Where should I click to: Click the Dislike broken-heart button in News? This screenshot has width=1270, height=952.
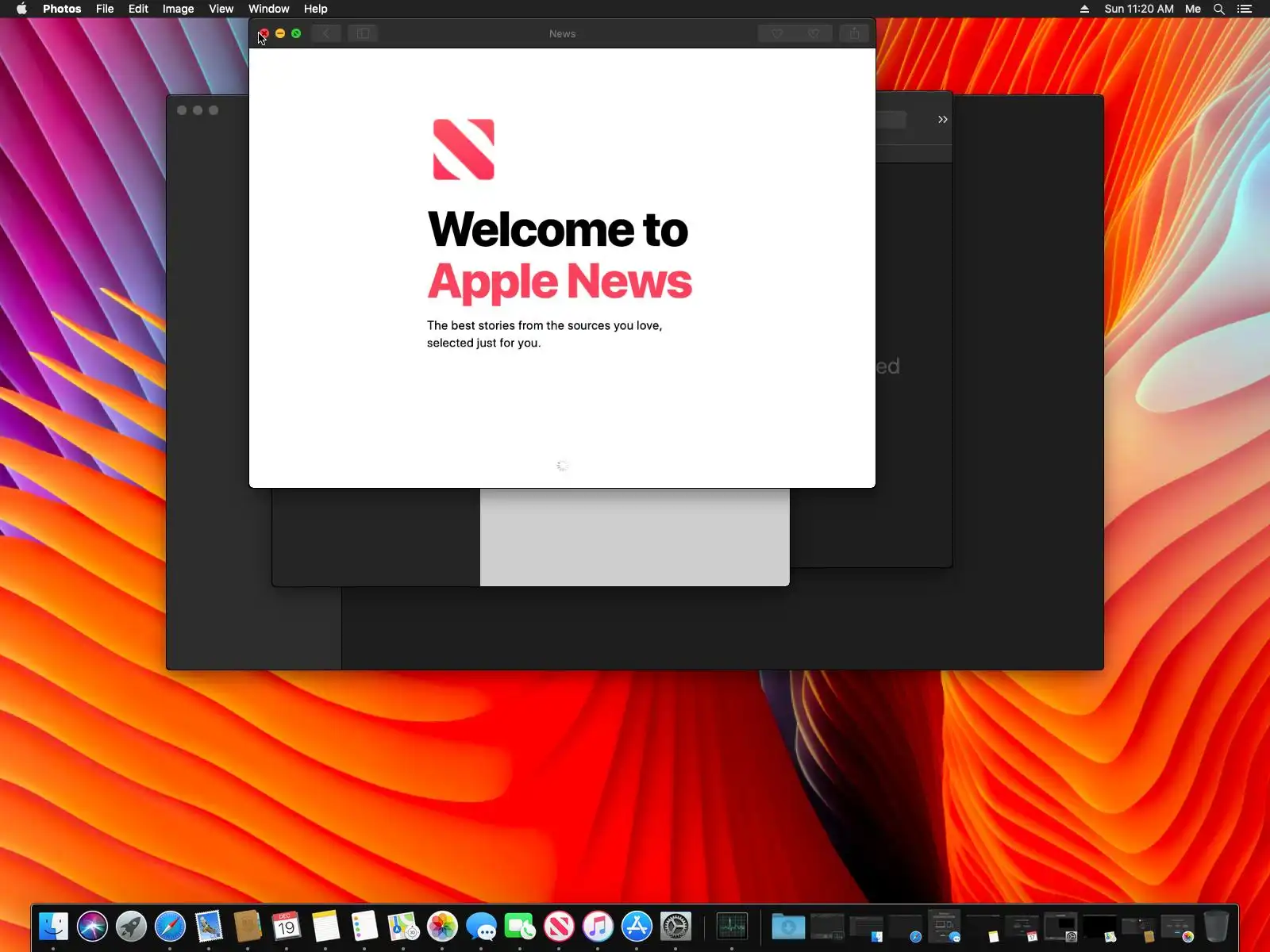[814, 33]
